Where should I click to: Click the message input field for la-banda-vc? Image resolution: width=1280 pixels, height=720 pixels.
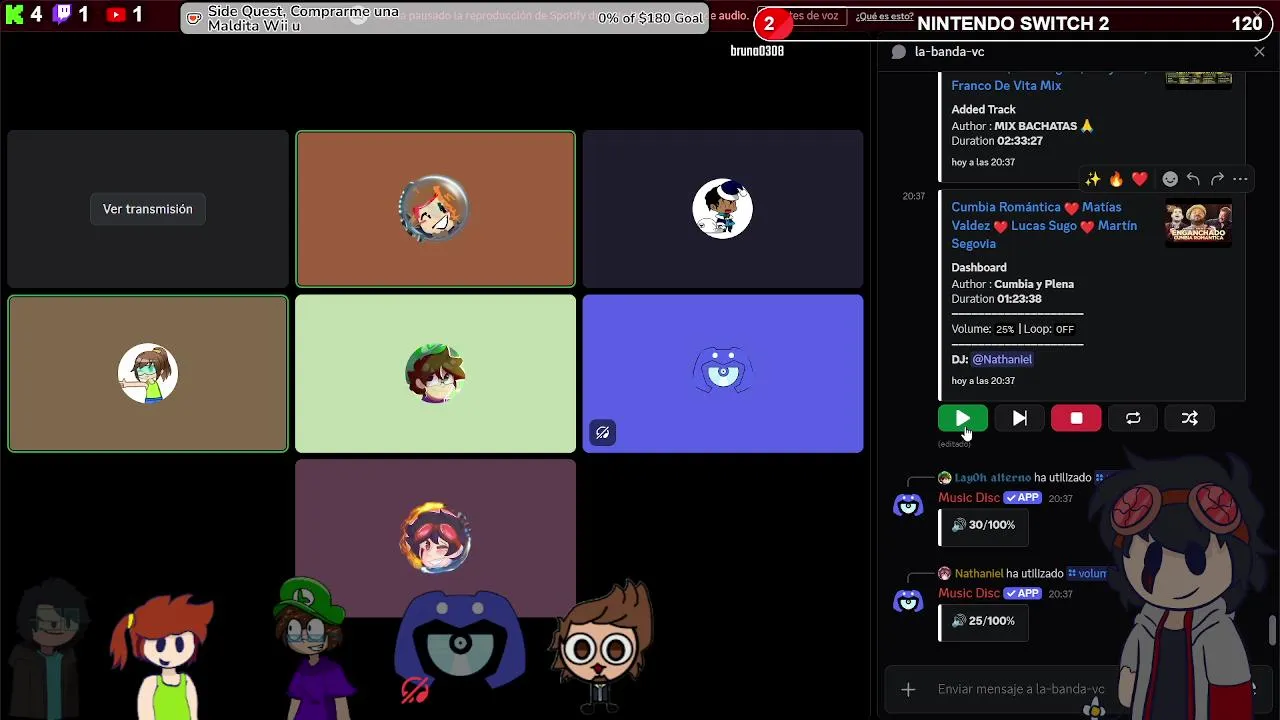coord(1020,689)
